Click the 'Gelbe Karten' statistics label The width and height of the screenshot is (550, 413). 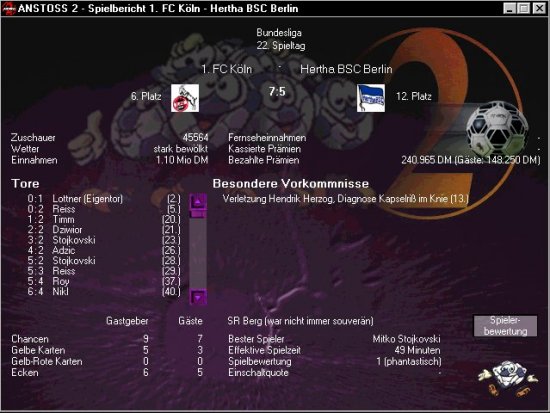pos(38,350)
